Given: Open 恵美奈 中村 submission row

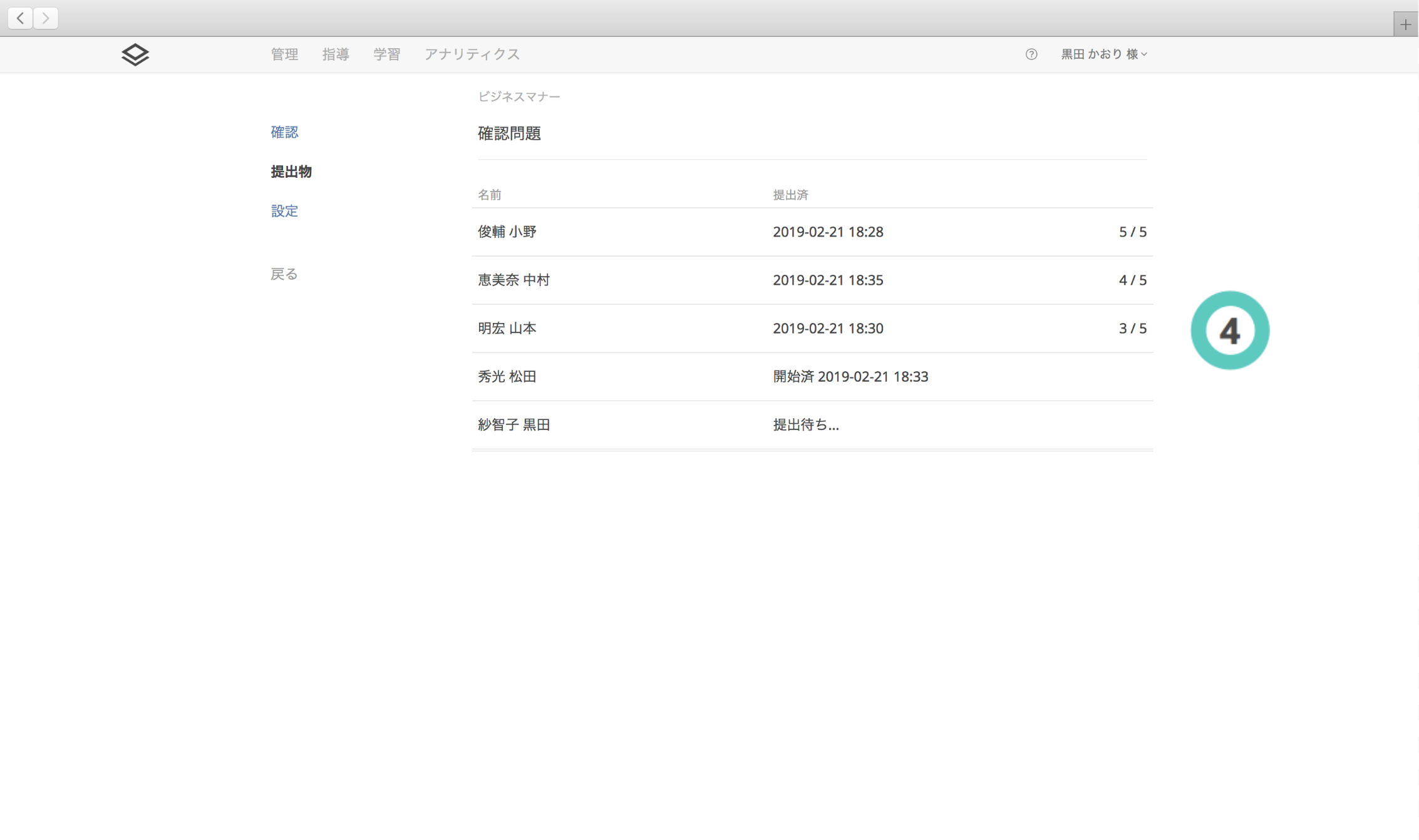Looking at the screenshot, I should coord(513,280).
